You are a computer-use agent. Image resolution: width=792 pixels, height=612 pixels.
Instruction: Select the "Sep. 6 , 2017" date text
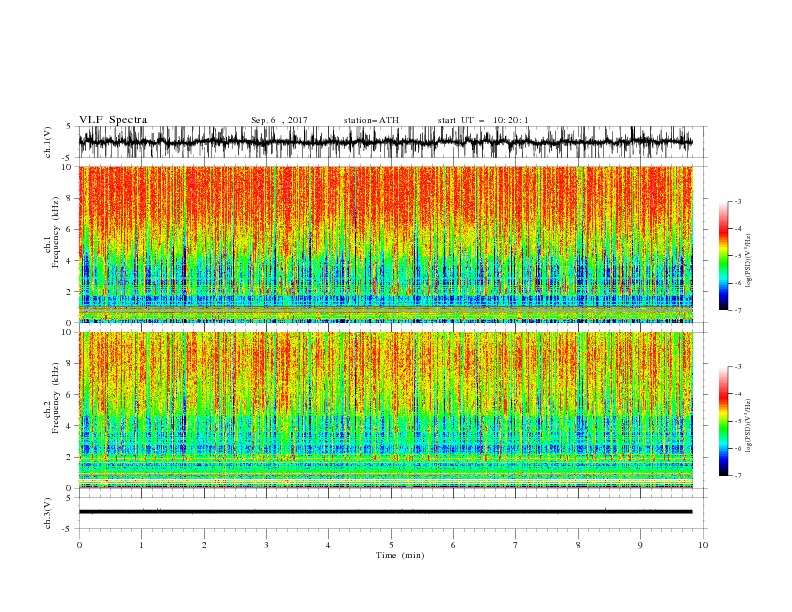pos(279,120)
